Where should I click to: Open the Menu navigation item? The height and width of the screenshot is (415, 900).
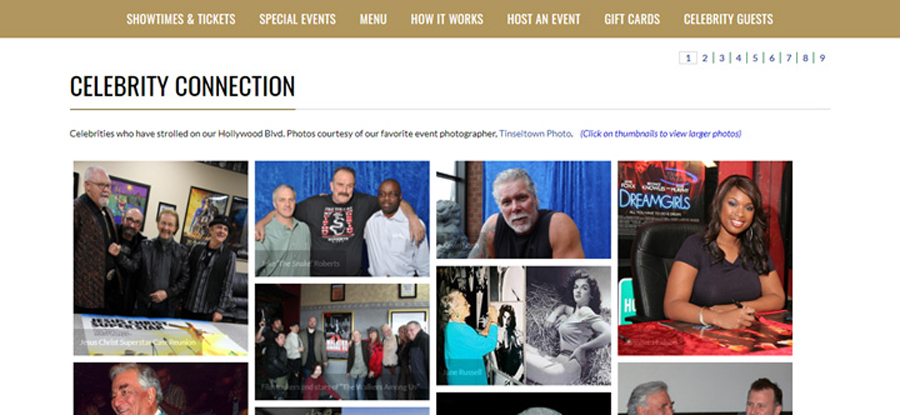click(x=373, y=19)
